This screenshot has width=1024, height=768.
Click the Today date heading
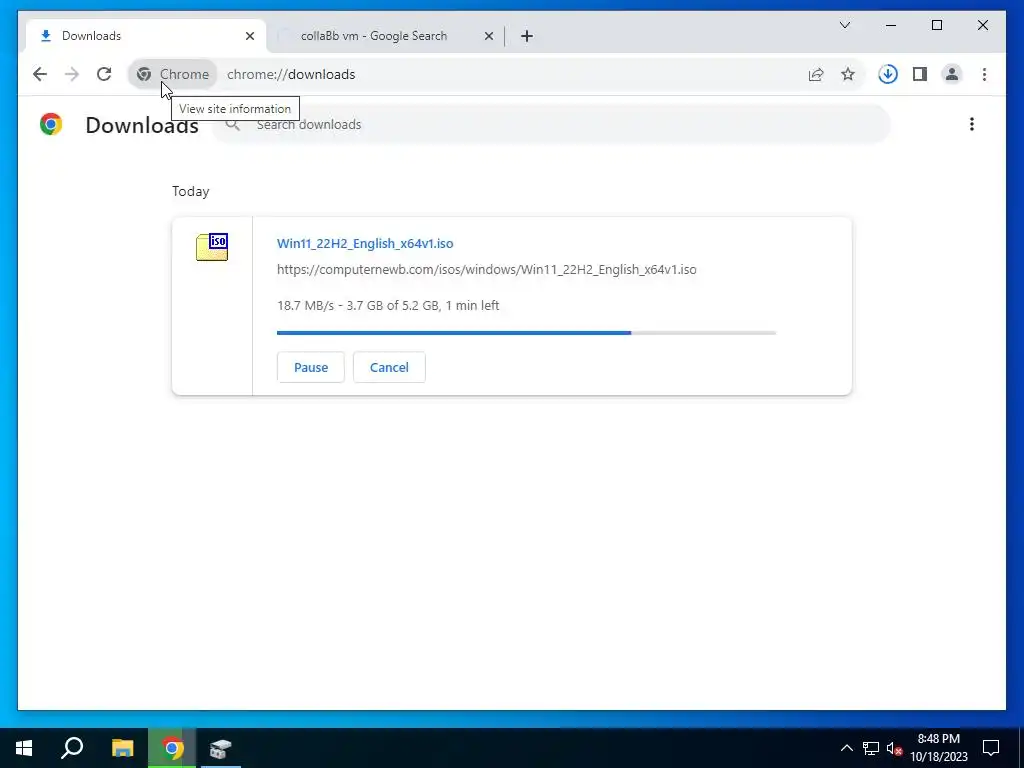pos(191,191)
